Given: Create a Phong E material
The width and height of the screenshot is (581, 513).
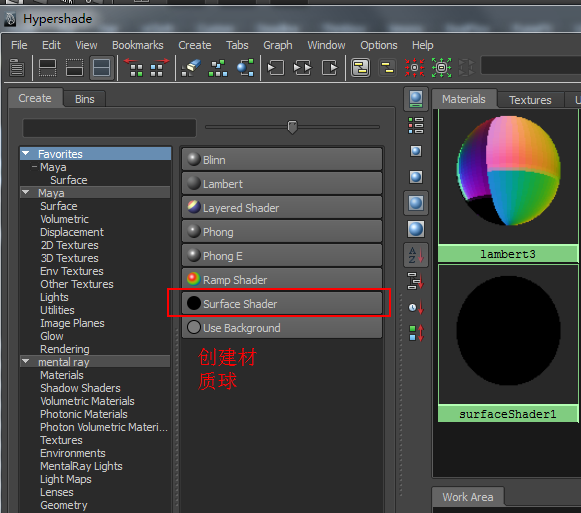Looking at the screenshot, I should tap(282, 256).
